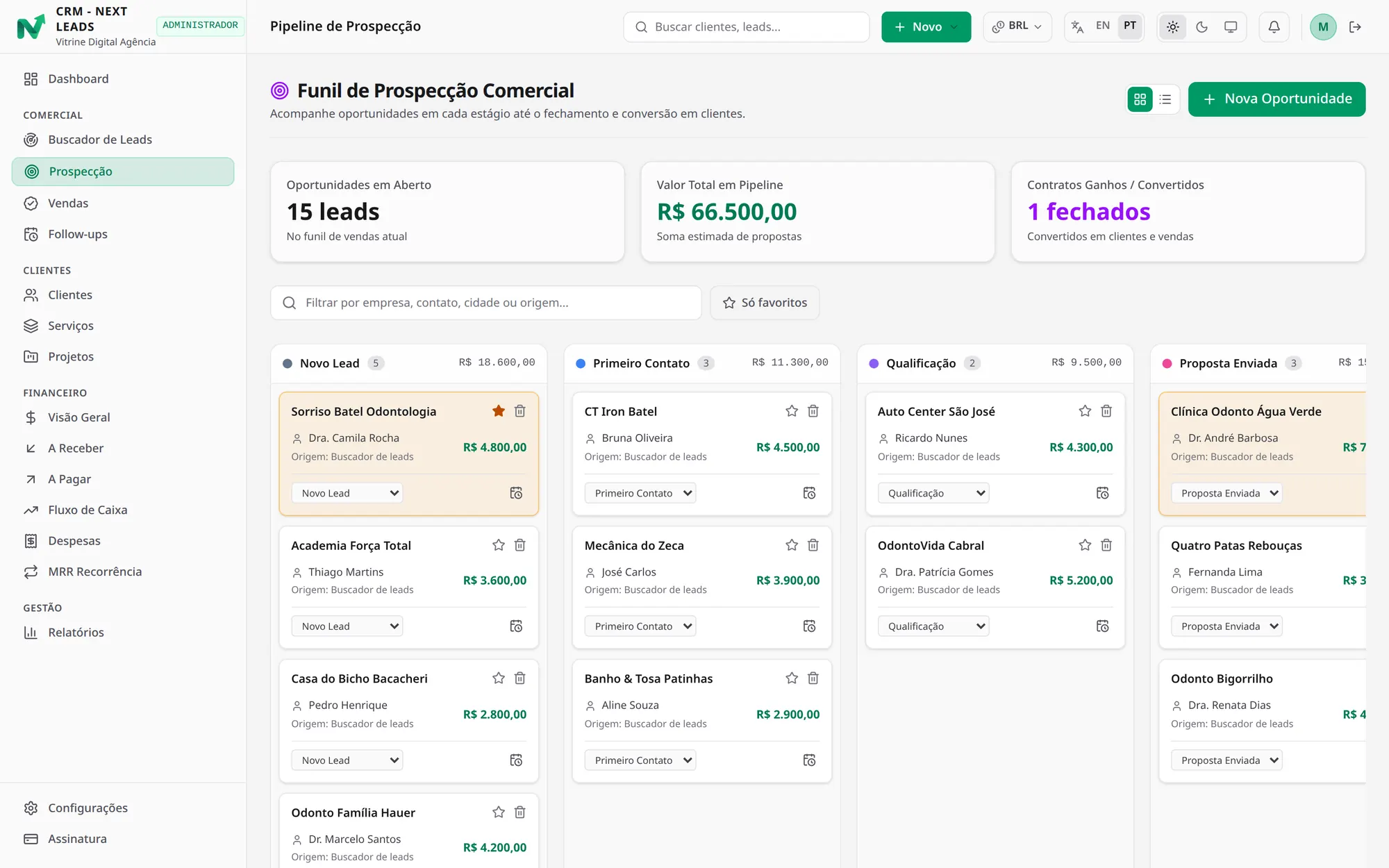This screenshot has height=868, width=1389.
Task: Delete the Sorriso Batel Odontologia card
Action: click(x=519, y=411)
